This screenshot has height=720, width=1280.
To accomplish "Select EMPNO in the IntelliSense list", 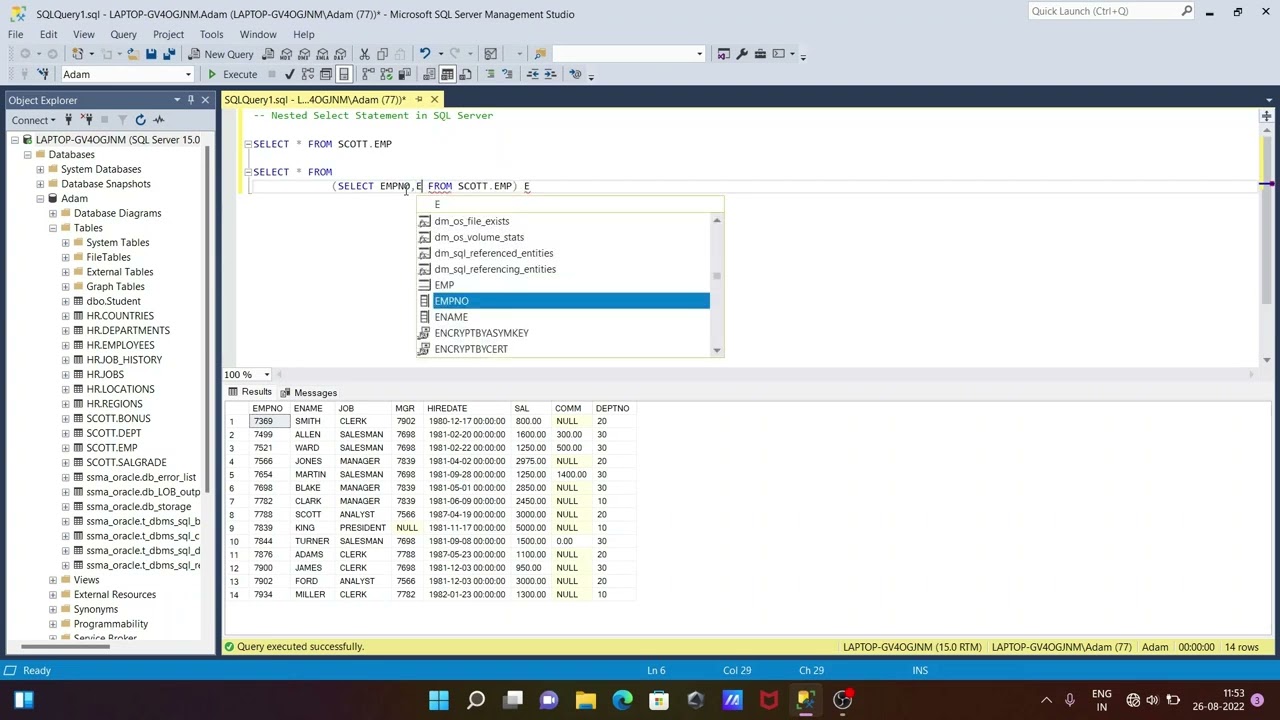I will coord(563,301).
